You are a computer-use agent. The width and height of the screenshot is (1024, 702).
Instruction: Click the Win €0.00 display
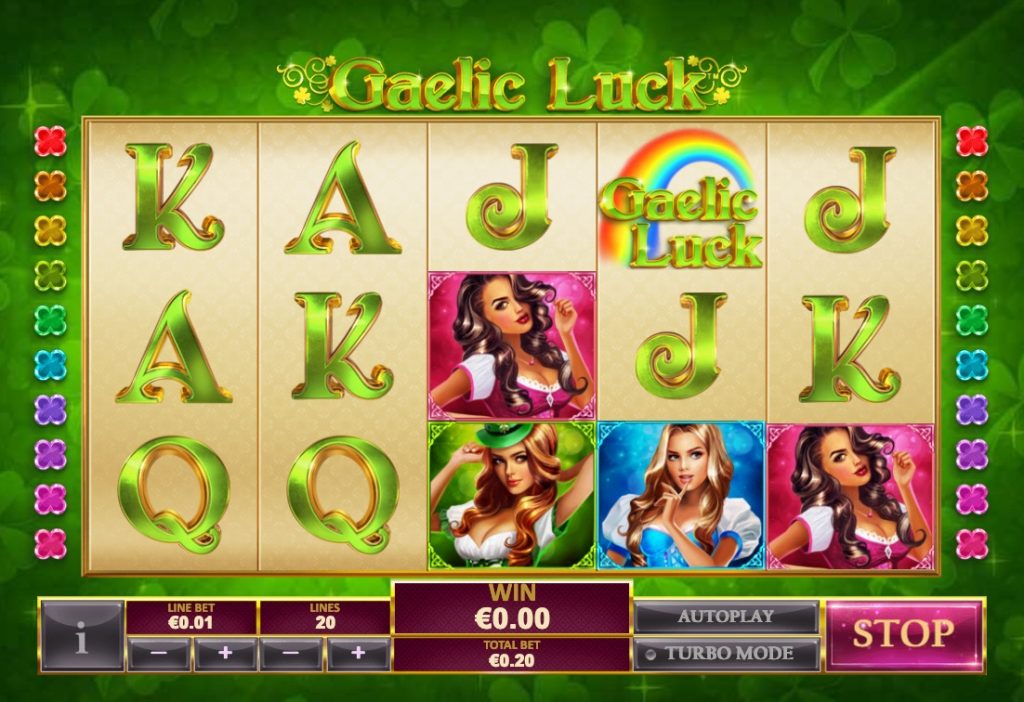pyautogui.click(x=512, y=608)
